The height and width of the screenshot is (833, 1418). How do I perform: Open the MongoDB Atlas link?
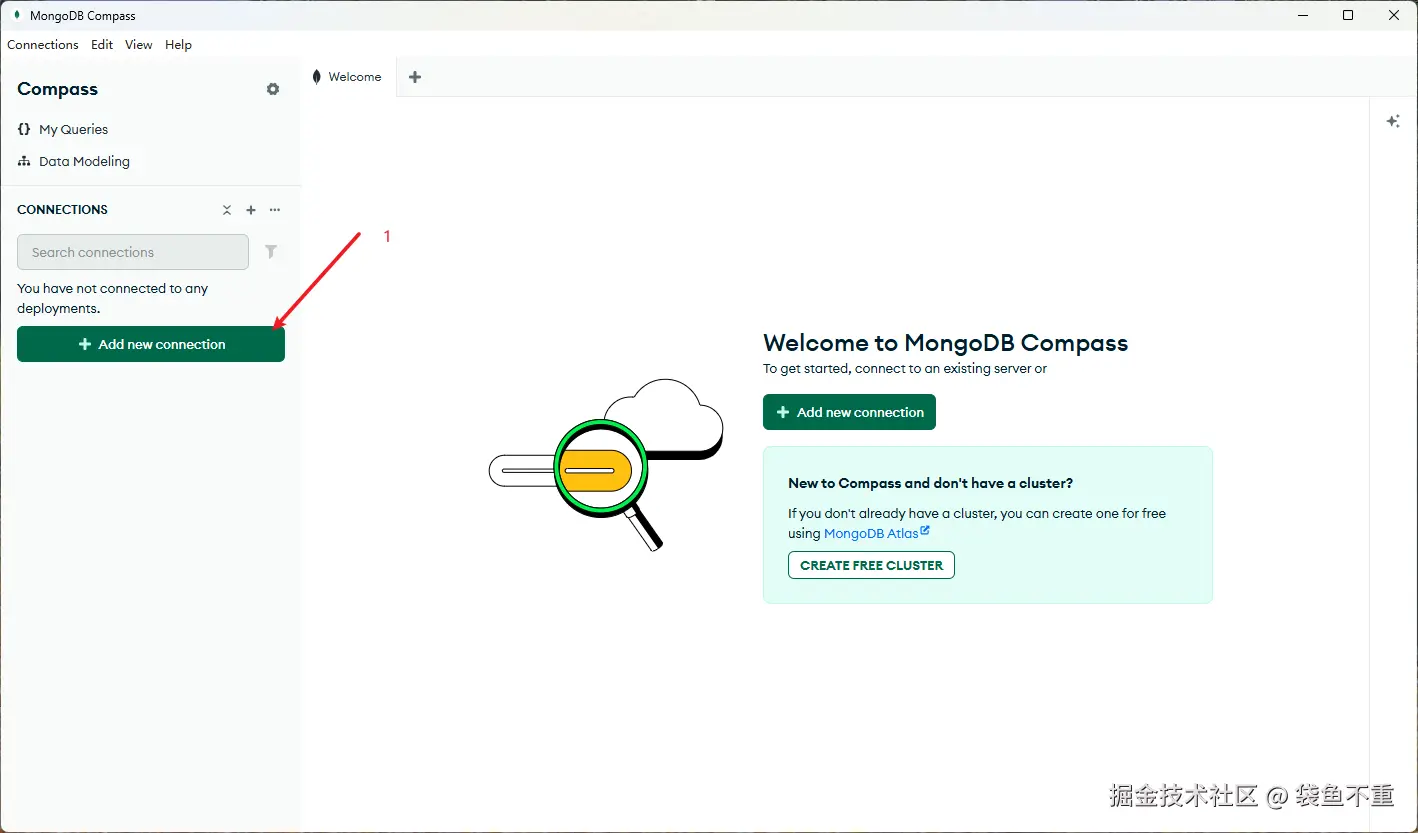pyautogui.click(x=877, y=533)
